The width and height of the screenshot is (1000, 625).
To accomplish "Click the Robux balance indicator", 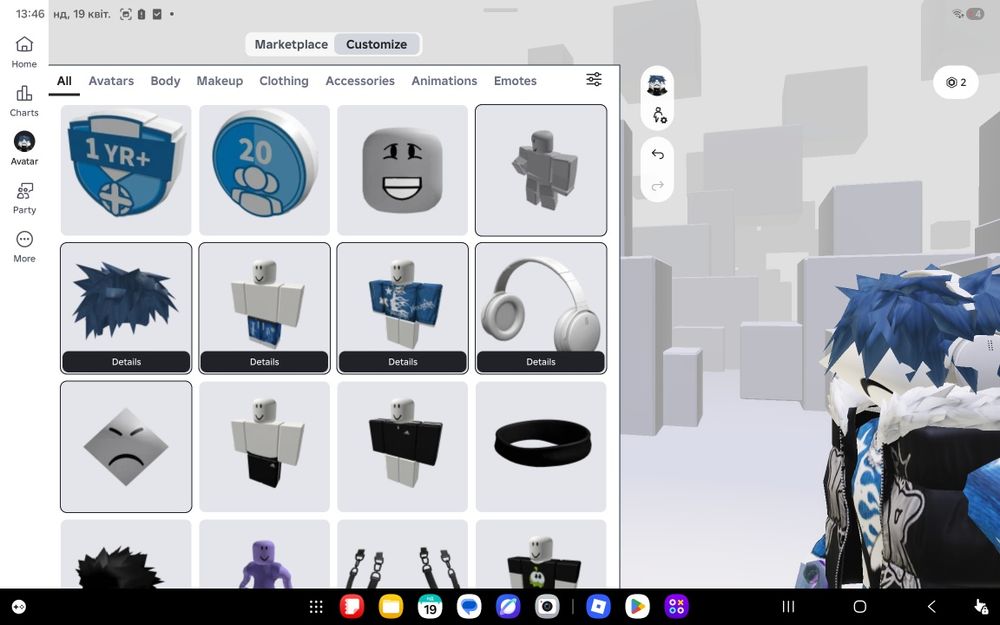I will coord(955,82).
